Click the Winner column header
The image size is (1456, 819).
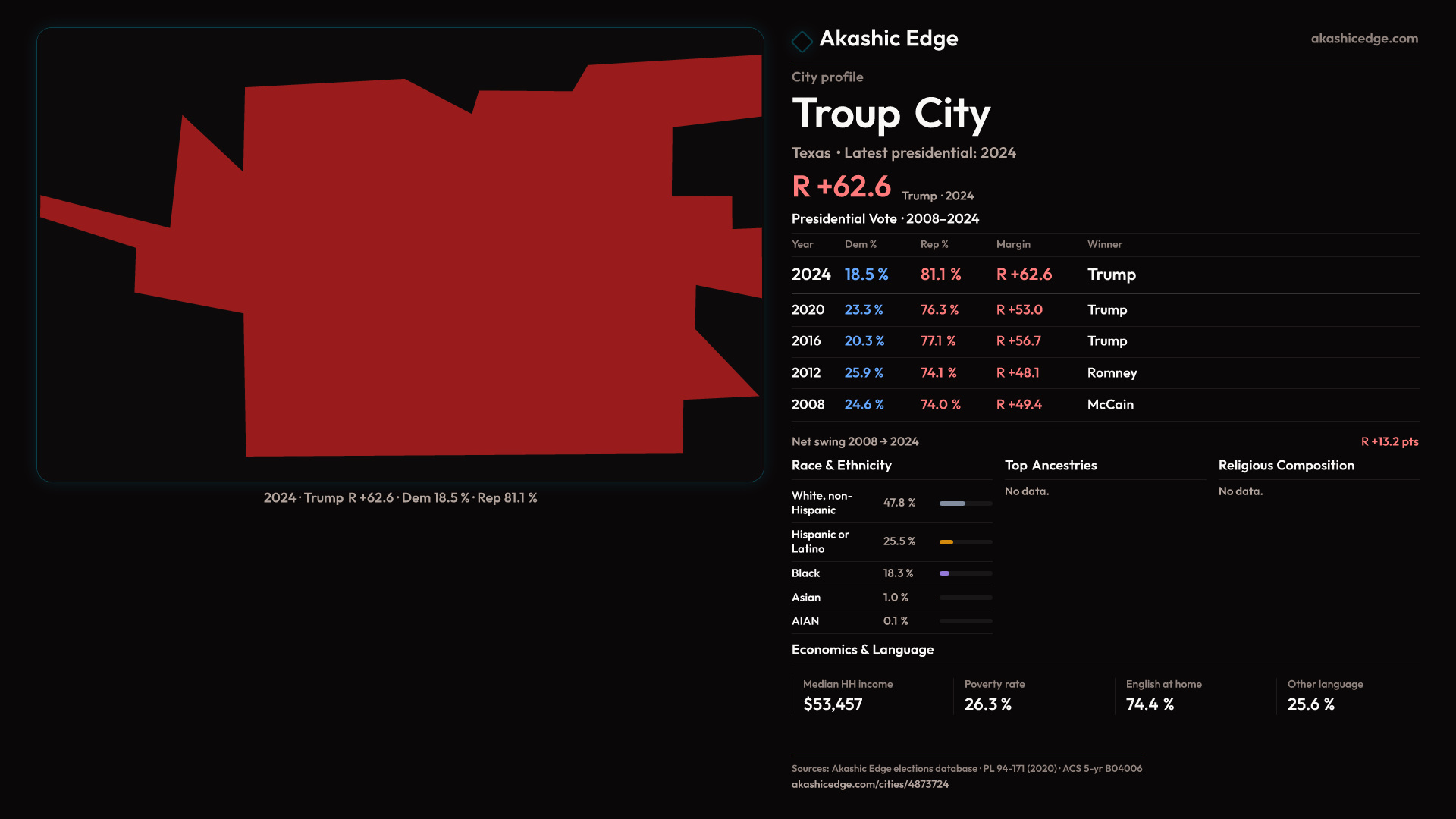[1104, 244]
